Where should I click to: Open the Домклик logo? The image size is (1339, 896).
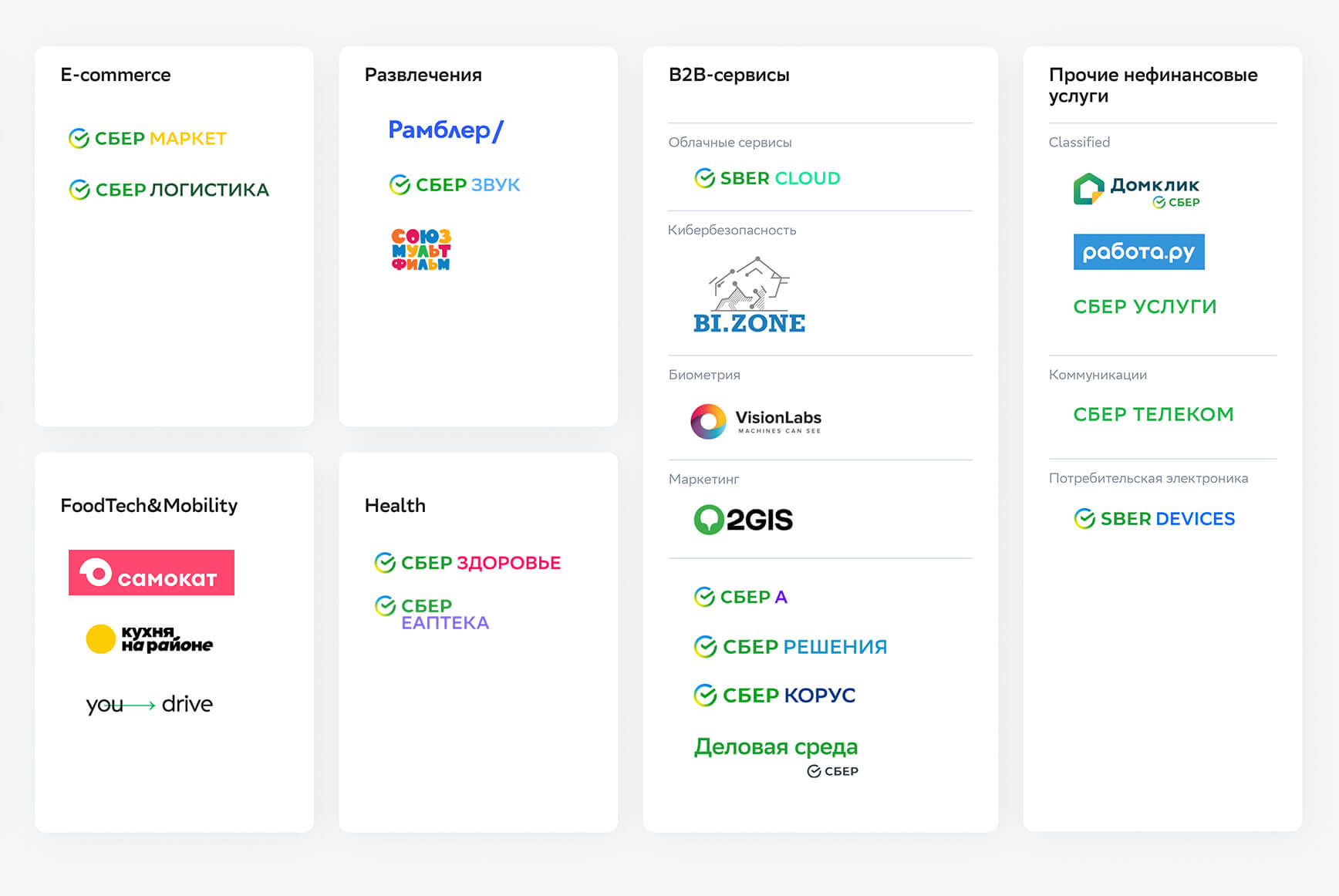(1137, 190)
